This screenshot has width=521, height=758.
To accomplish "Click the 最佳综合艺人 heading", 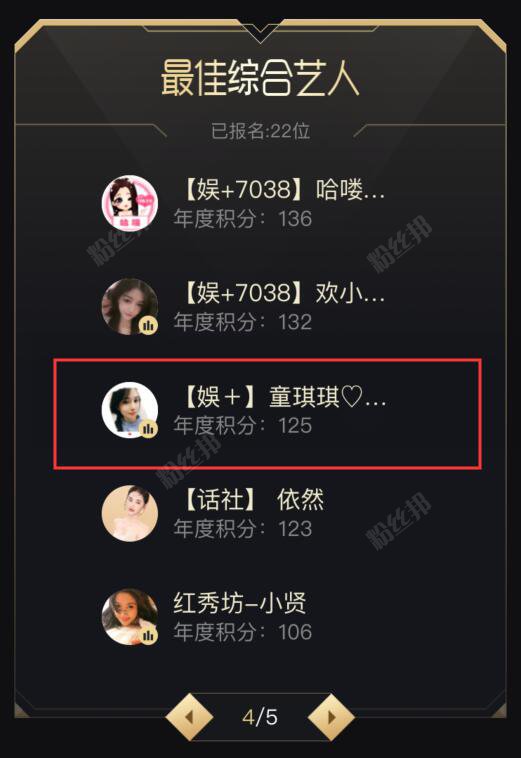I will [x=260, y=78].
